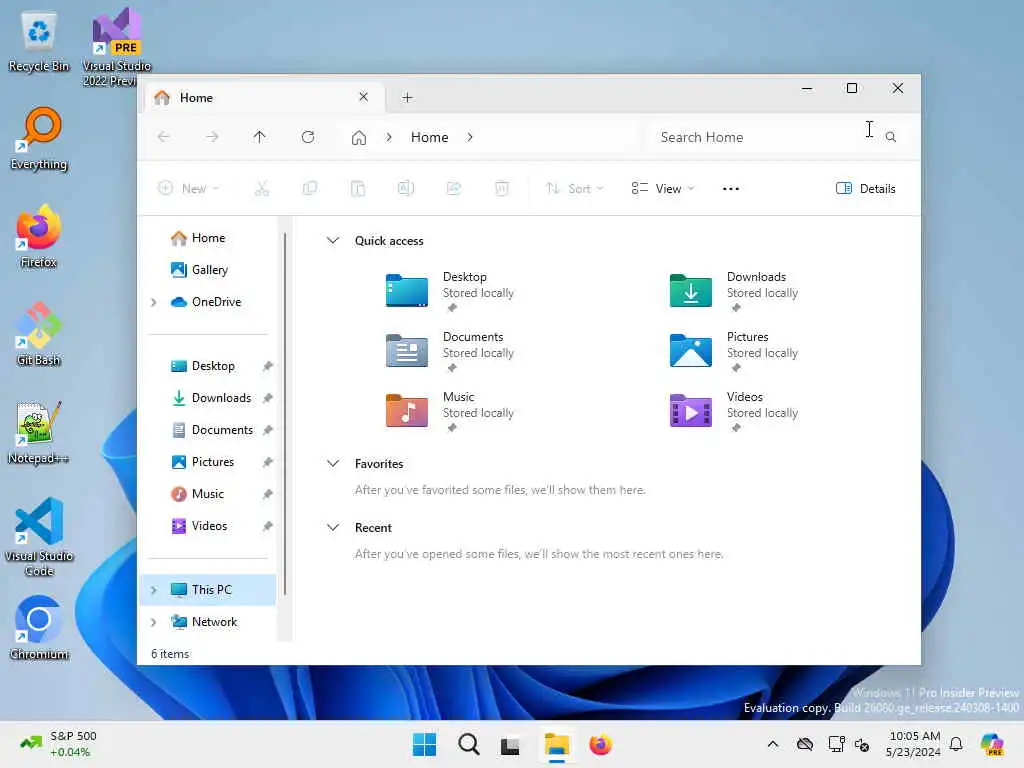The width and height of the screenshot is (1024, 768).
Task: Open the See more ellipsis menu
Action: pos(731,189)
